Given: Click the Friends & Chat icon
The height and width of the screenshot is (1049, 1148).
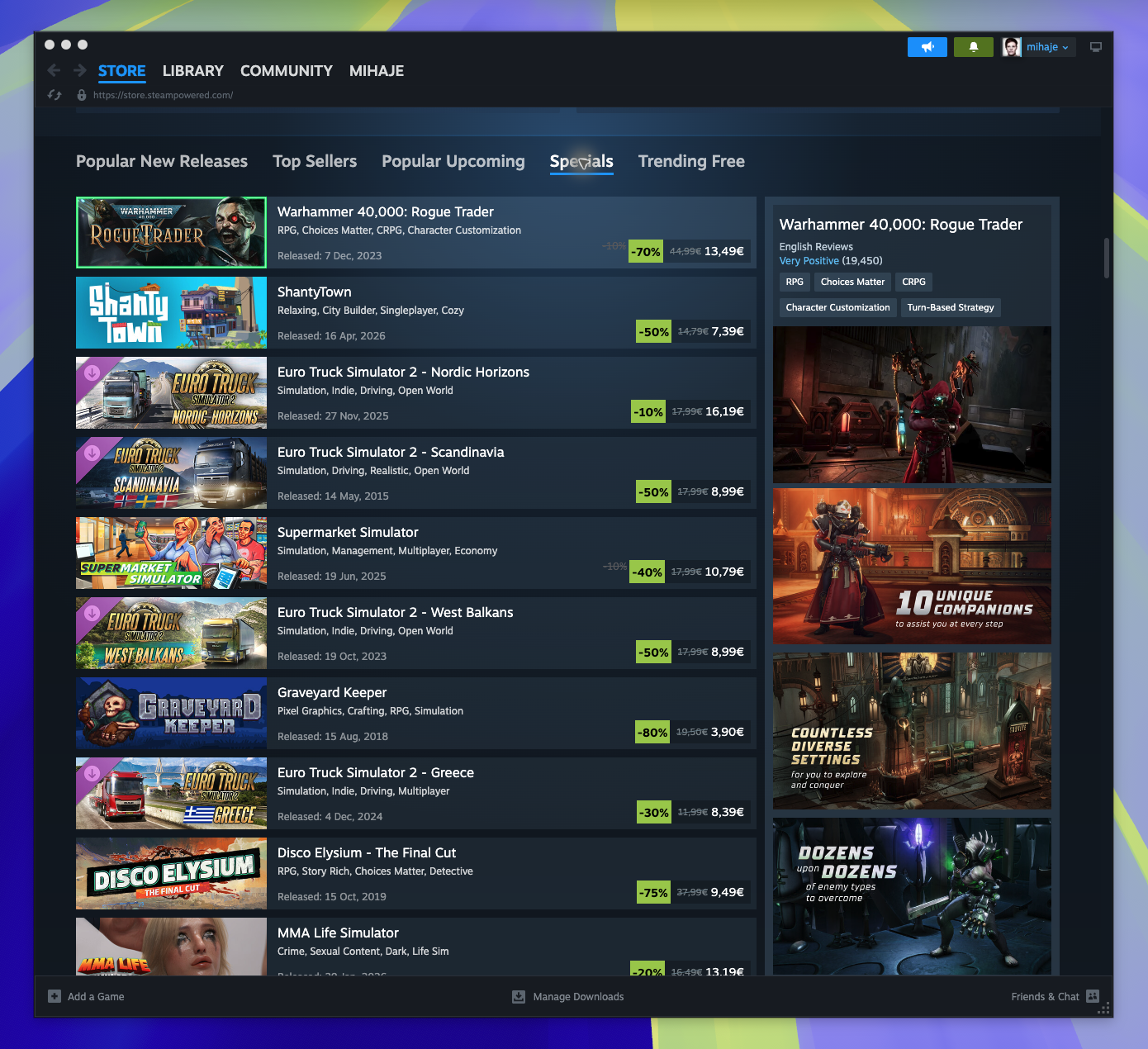Looking at the screenshot, I should (x=1093, y=996).
